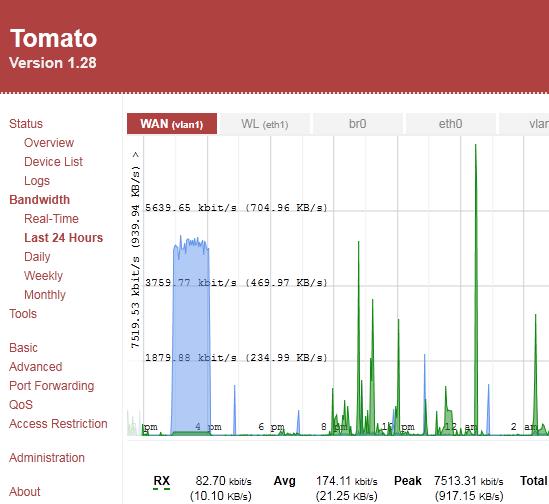Click the 5639.65 kbit/s gridline label

pos(236,208)
